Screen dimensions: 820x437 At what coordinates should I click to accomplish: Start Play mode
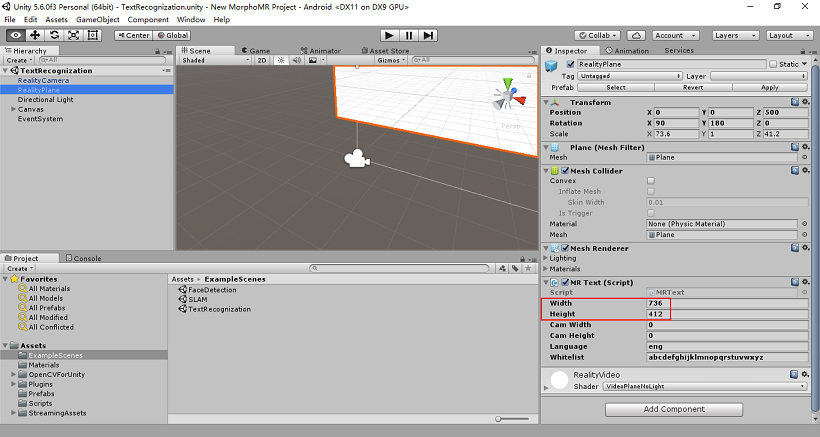389,35
